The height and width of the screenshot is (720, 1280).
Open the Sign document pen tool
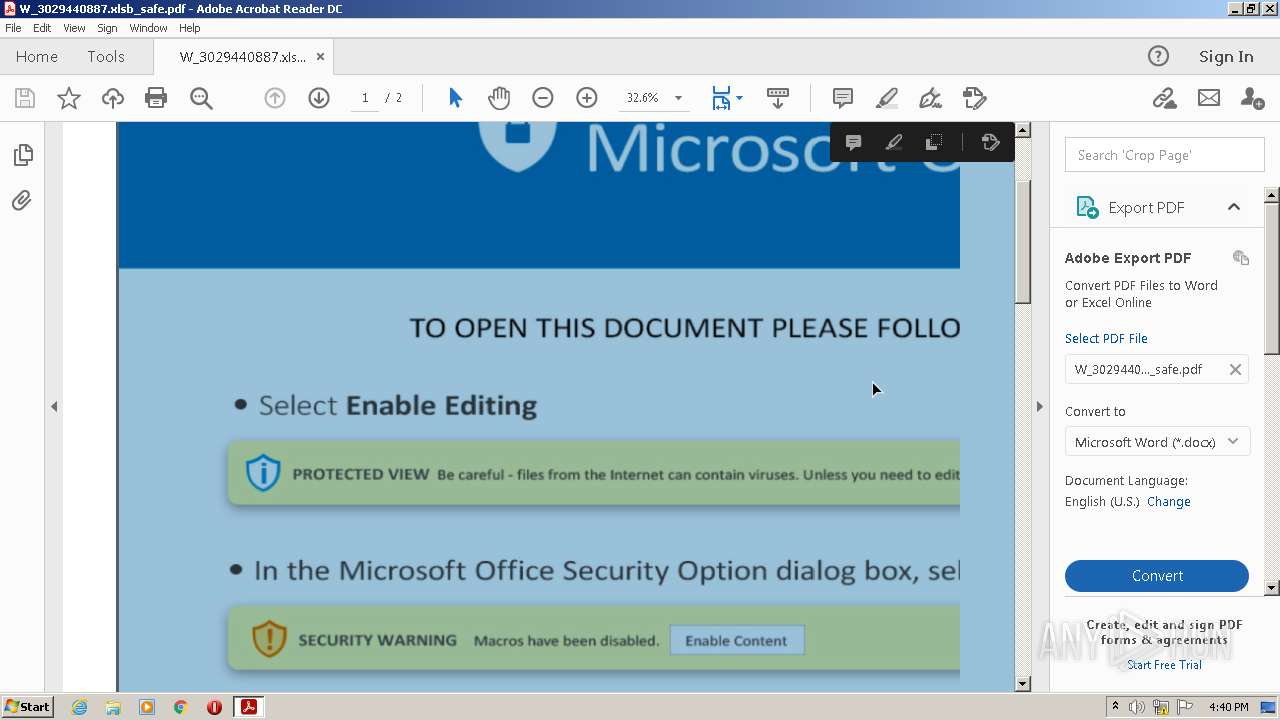(930, 98)
